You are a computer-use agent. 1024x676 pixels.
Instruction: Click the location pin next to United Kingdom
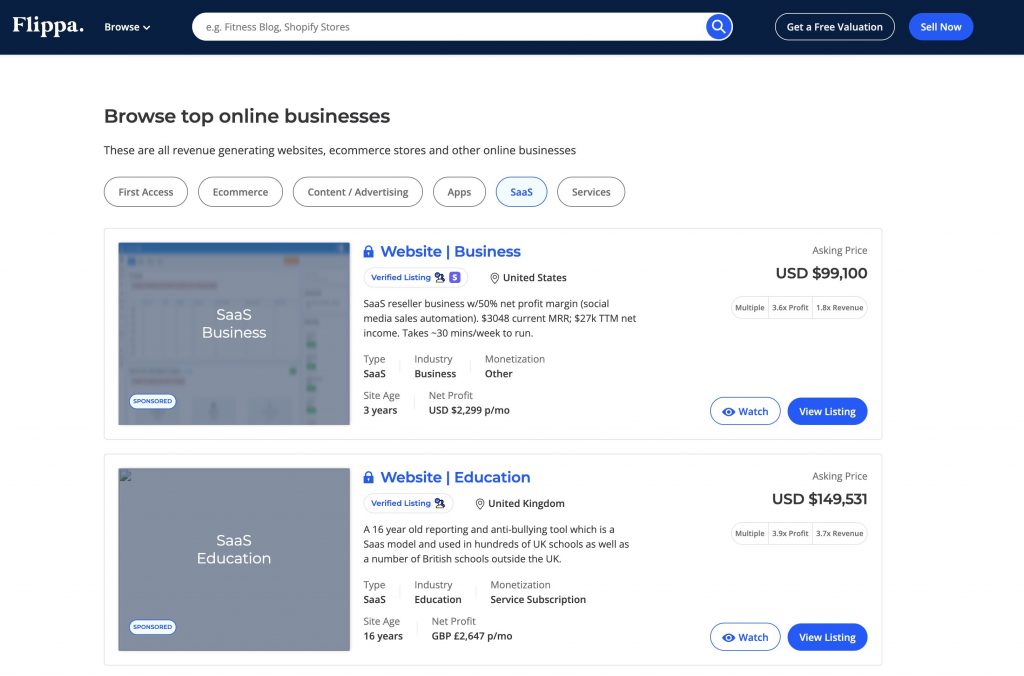pos(480,503)
